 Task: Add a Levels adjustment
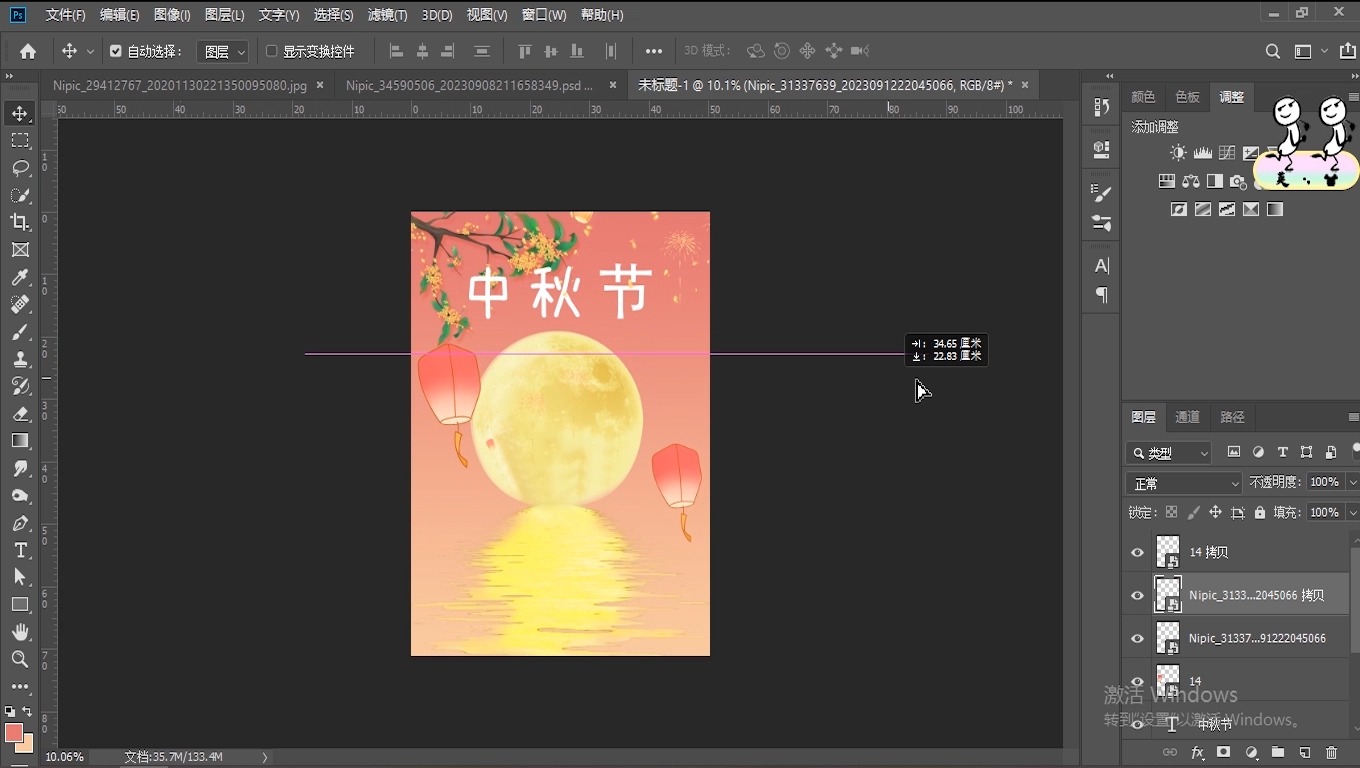1203,153
